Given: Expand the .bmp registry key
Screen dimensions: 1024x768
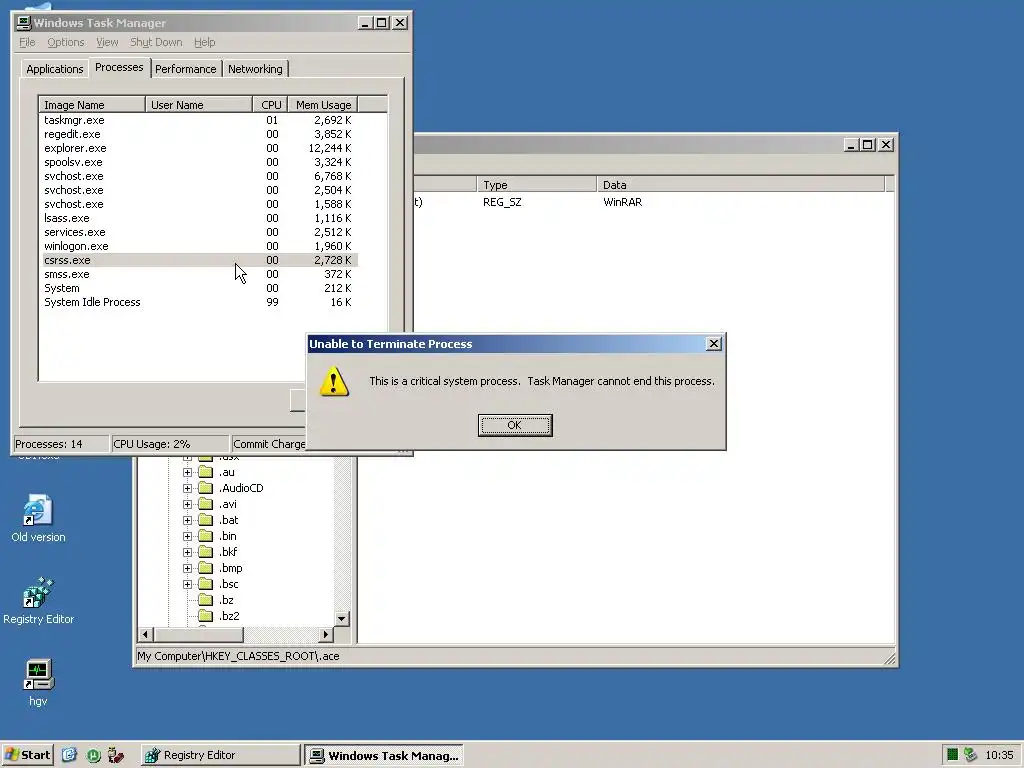Looking at the screenshot, I should (x=187, y=568).
